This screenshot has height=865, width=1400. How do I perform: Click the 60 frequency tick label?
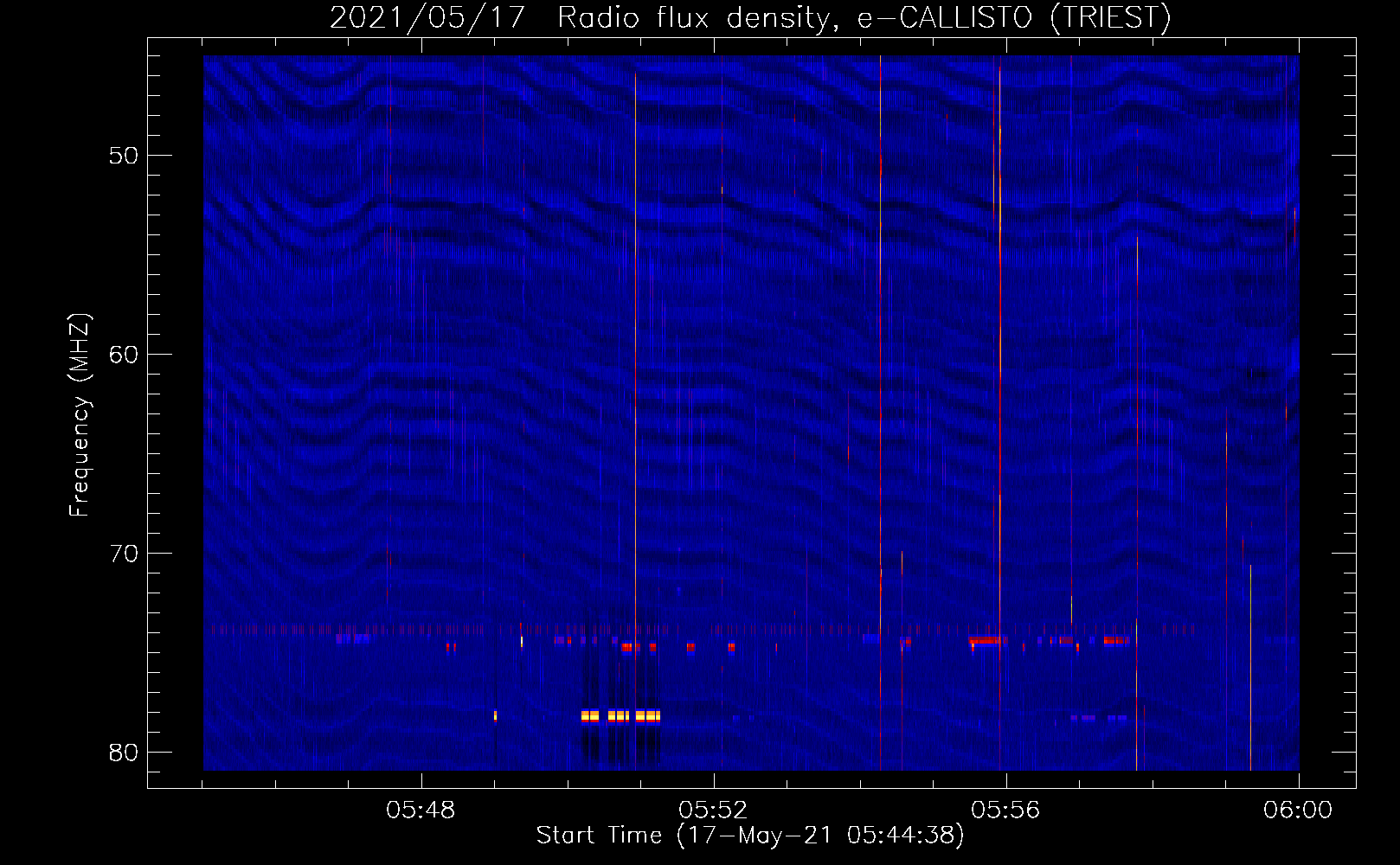(125, 355)
